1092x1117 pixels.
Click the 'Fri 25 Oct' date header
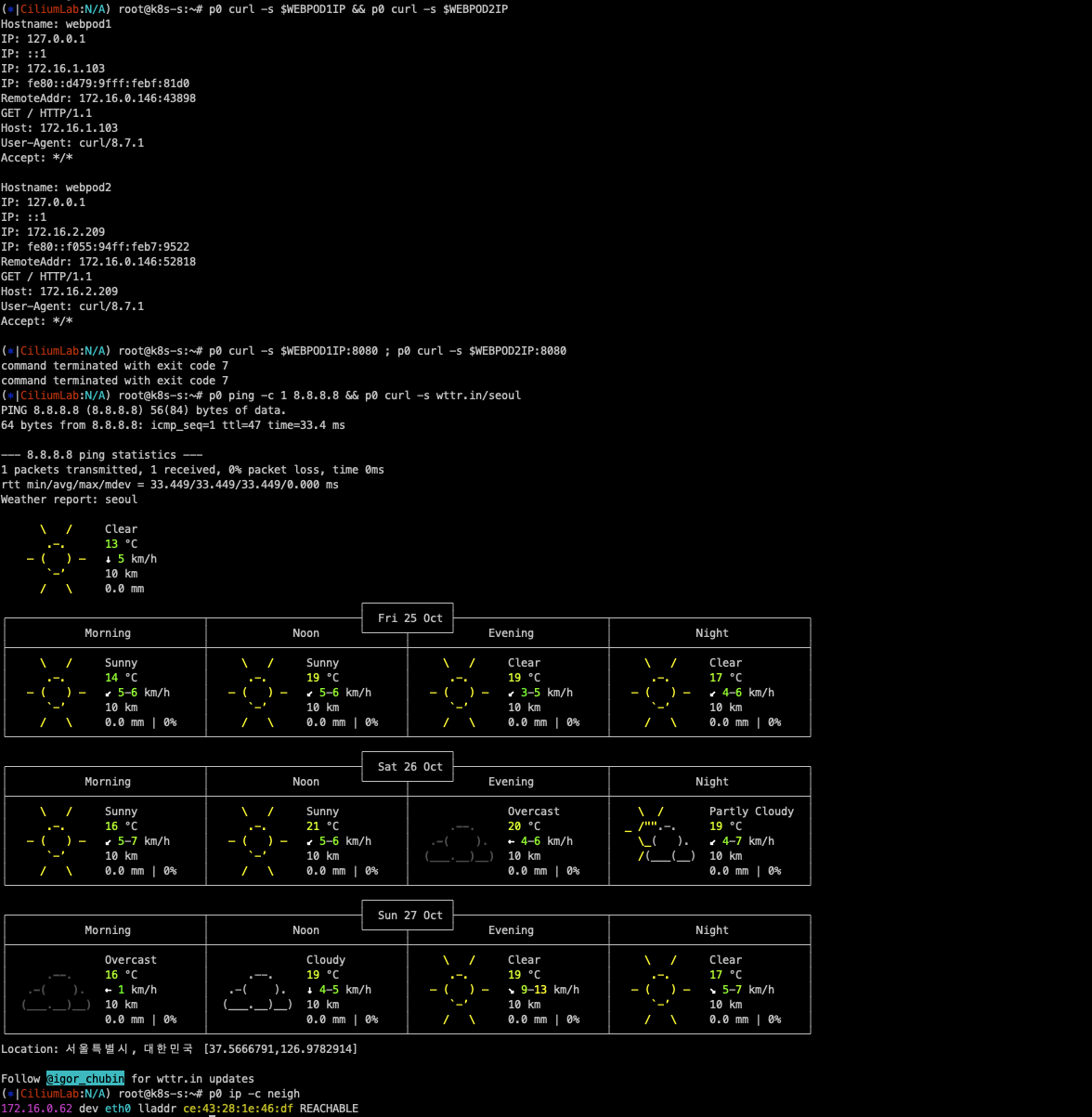(410, 618)
